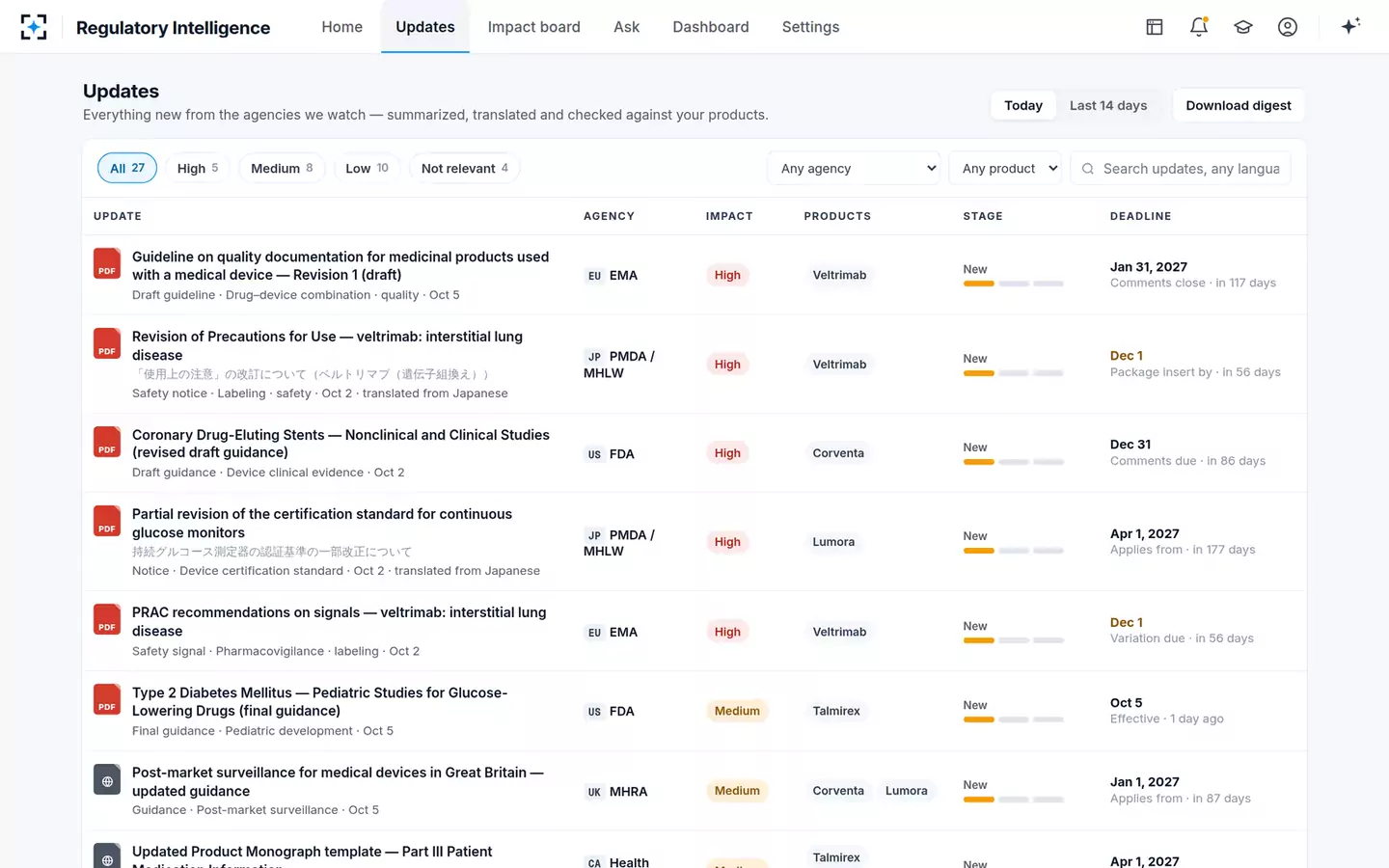Image resolution: width=1389 pixels, height=868 pixels.
Task: Filter updates by Medium impact chip
Action: pos(282,168)
